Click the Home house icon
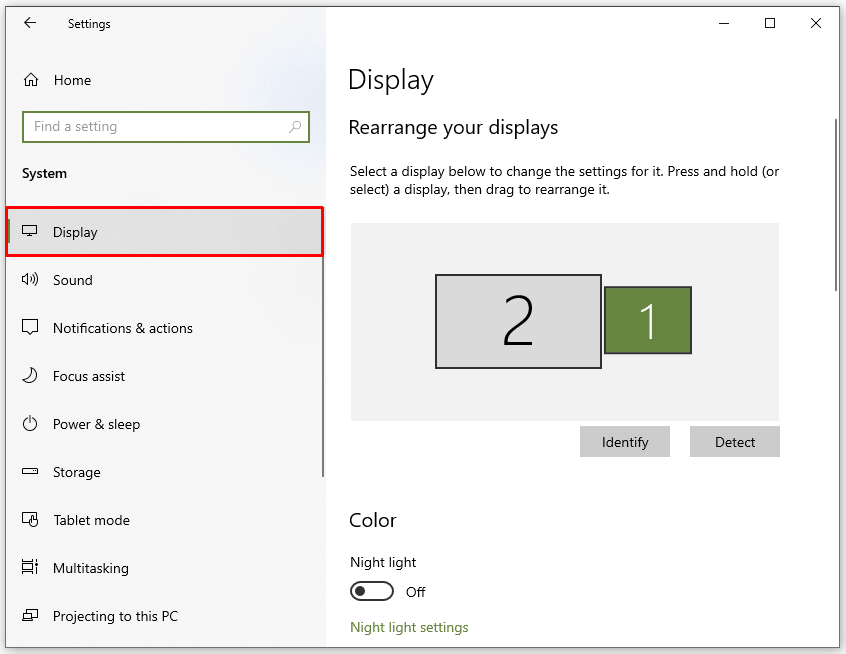Image resolution: width=846 pixels, height=654 pixels. click(31, 80)
